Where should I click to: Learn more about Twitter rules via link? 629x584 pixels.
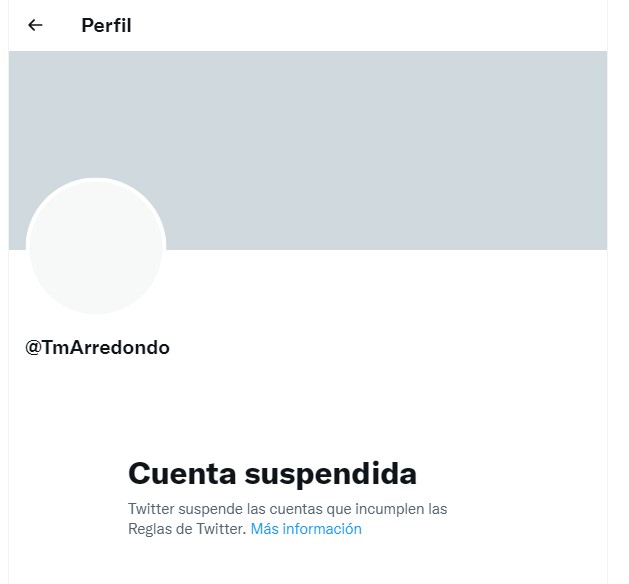(x=306, y=529)
